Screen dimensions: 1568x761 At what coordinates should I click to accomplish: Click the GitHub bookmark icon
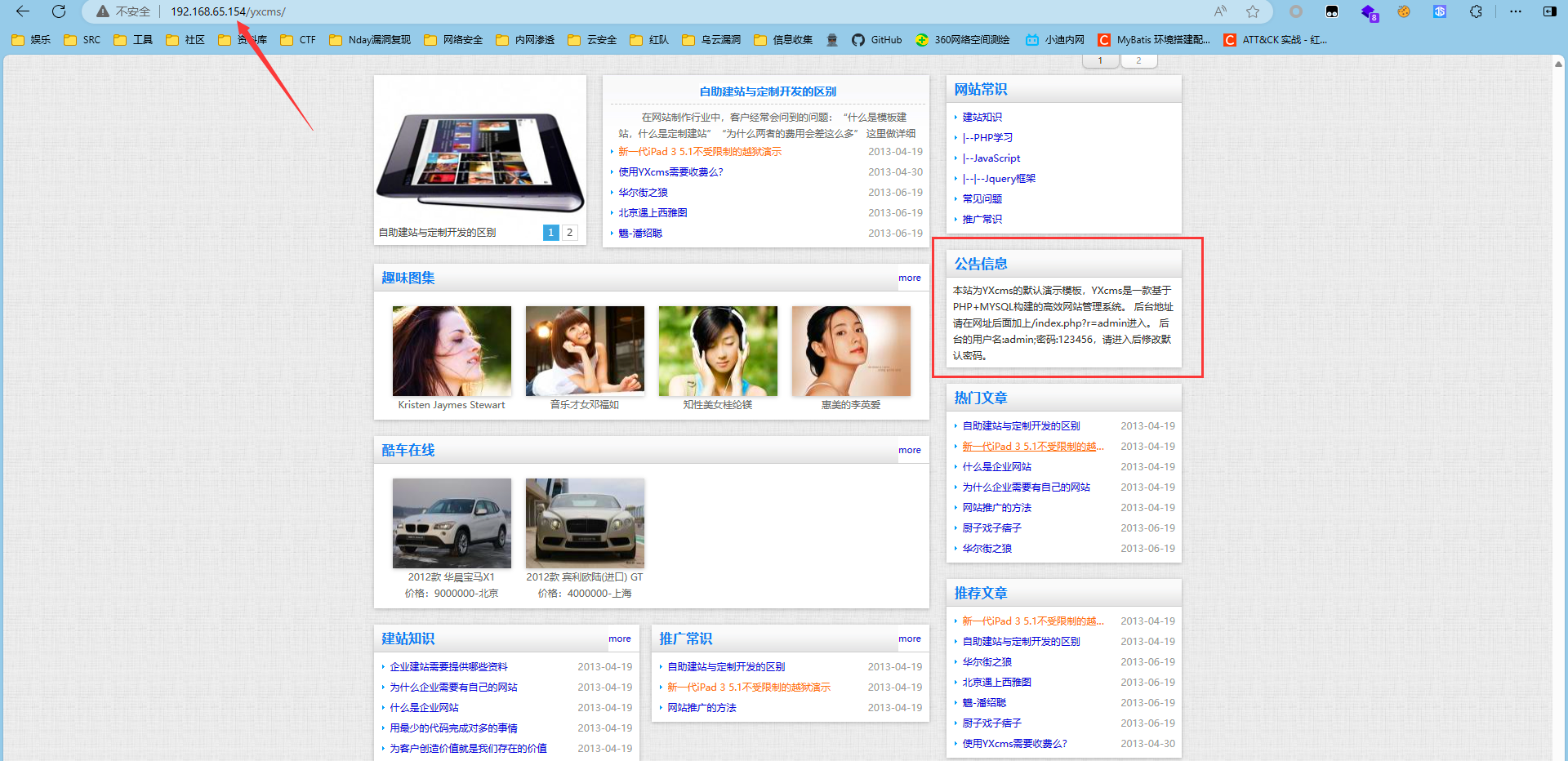(x=857, y=40)
